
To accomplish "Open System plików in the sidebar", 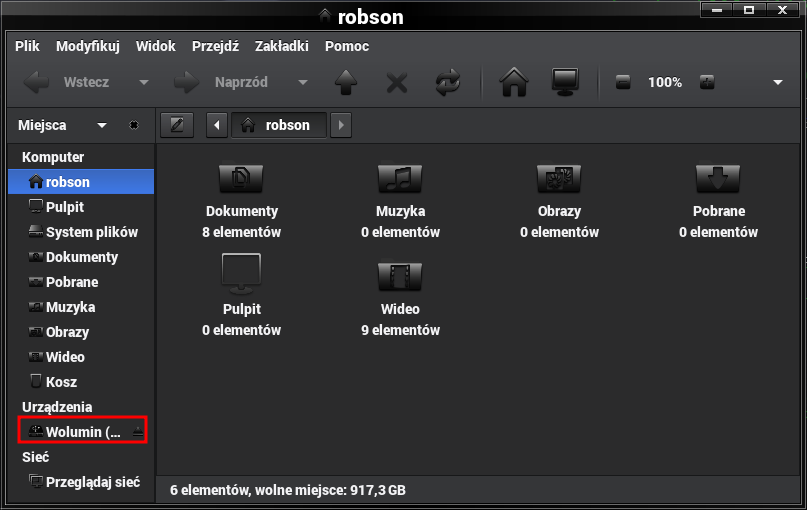I will pos(81,232).
